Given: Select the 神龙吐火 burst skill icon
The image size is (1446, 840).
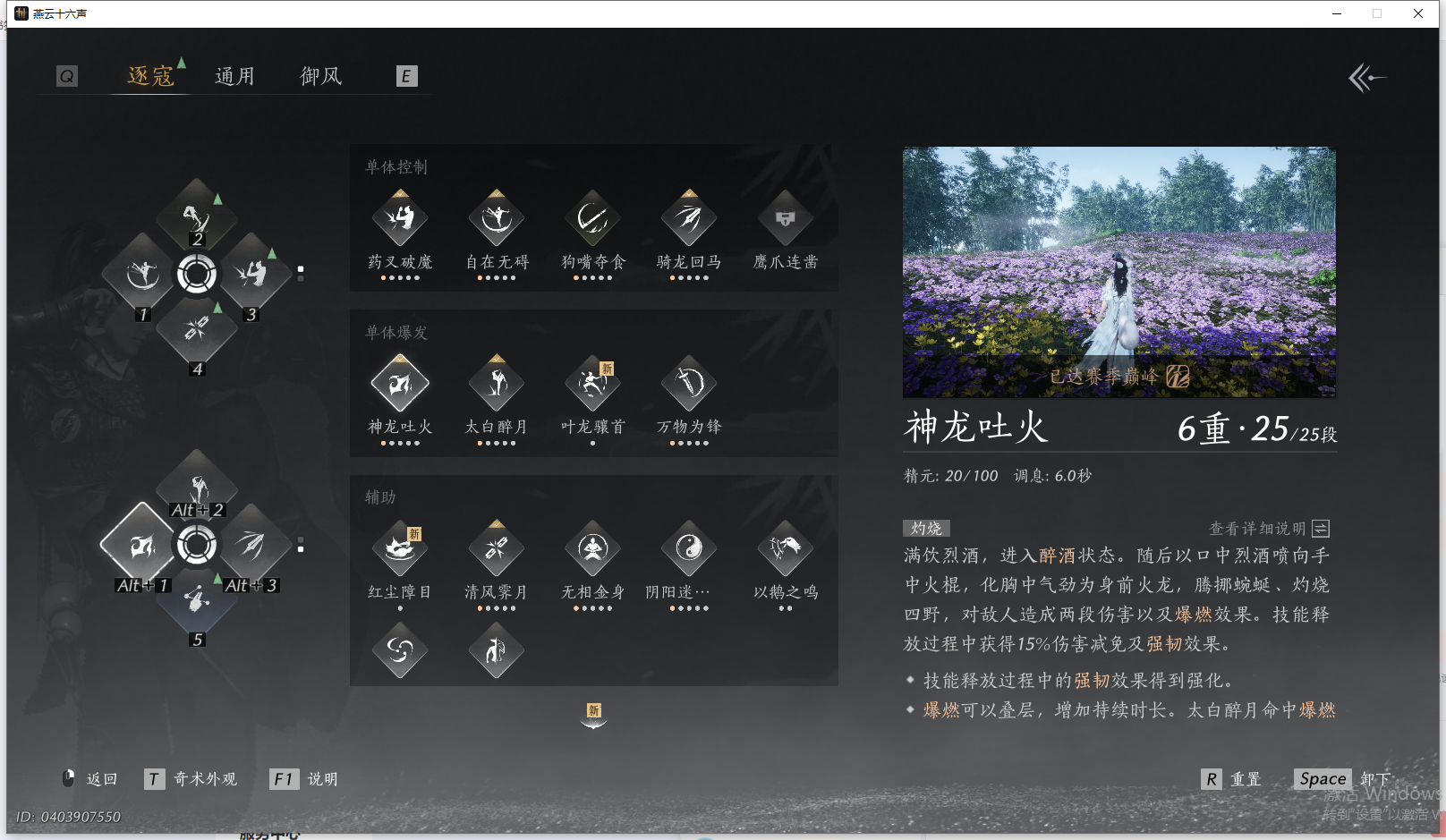Looking at the screenshot, I should pyautogui.click(x=400, y=383).
